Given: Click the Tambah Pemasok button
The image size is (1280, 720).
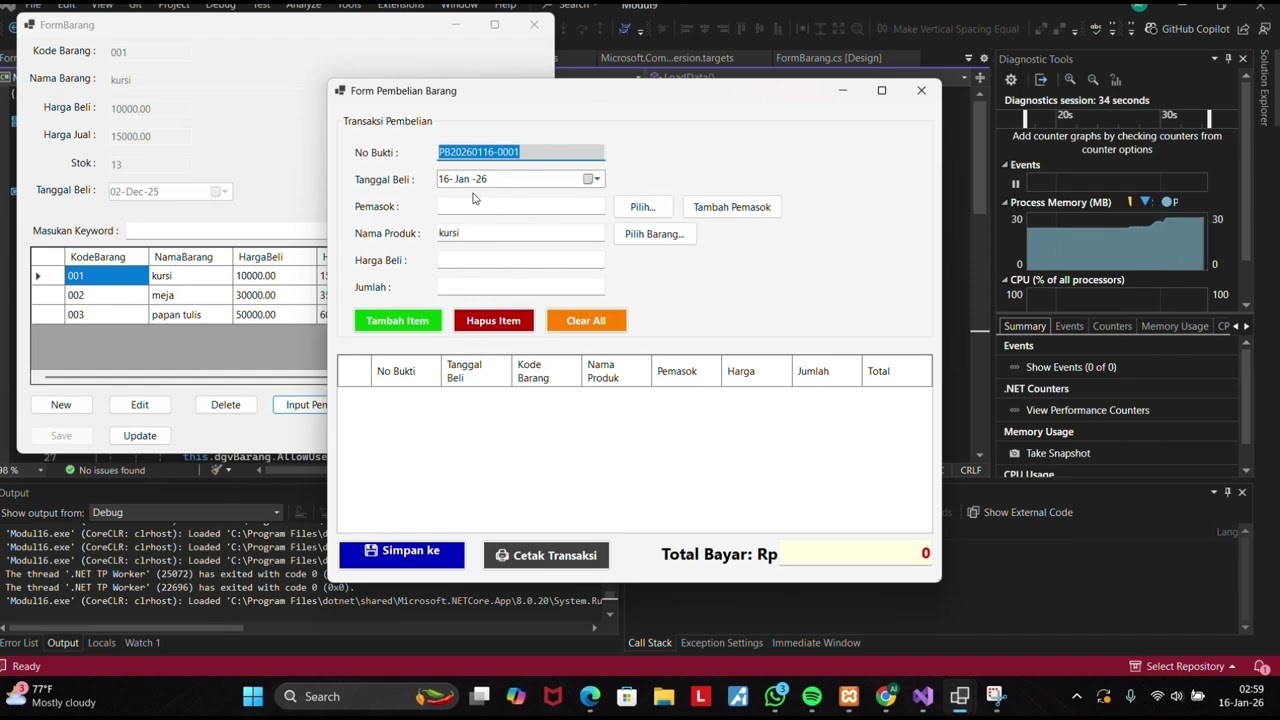Looking at the screenshot, I should coord(732,207).
